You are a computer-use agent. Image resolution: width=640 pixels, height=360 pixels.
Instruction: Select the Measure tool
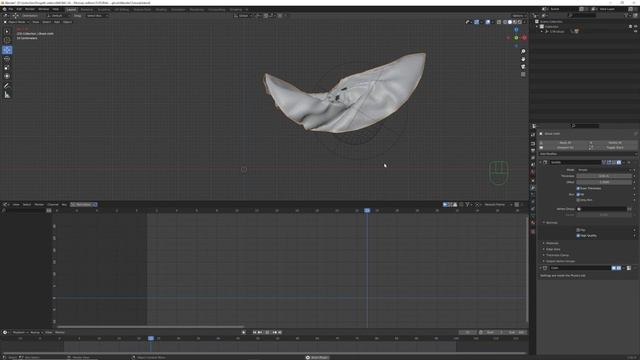7,95
